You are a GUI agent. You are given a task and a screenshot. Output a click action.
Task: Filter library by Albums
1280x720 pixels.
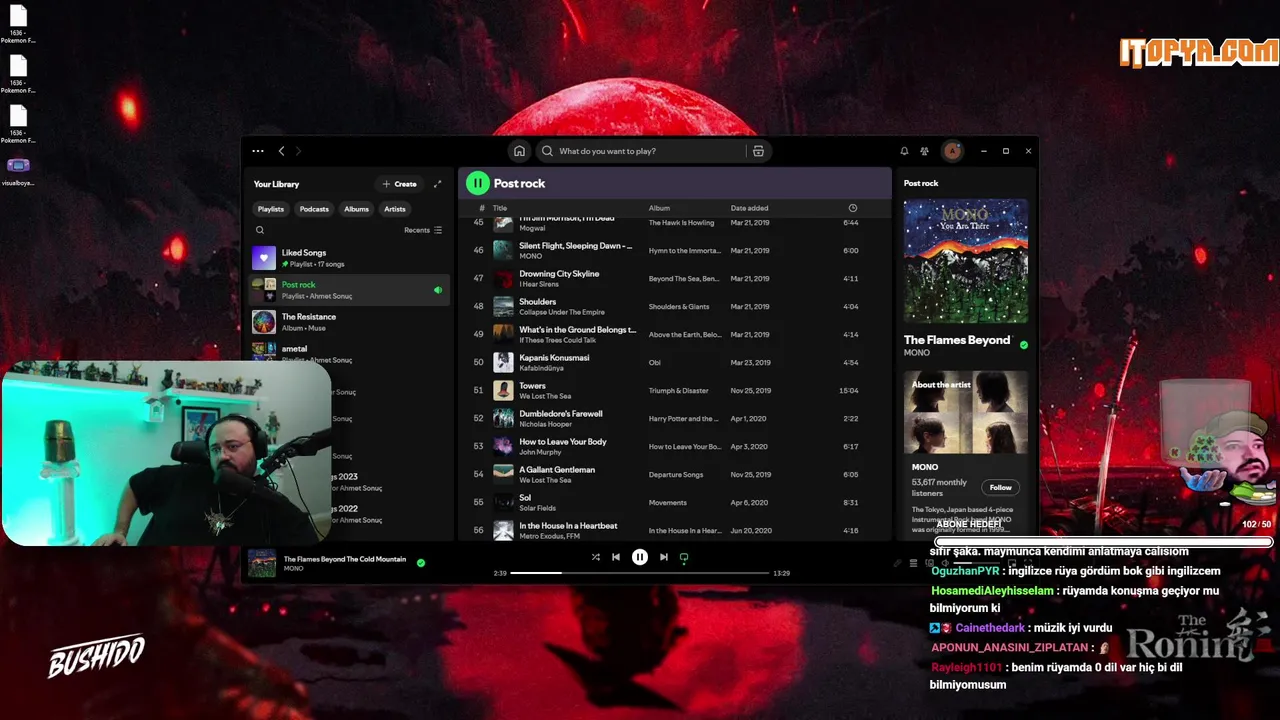(x=357, y=209)
